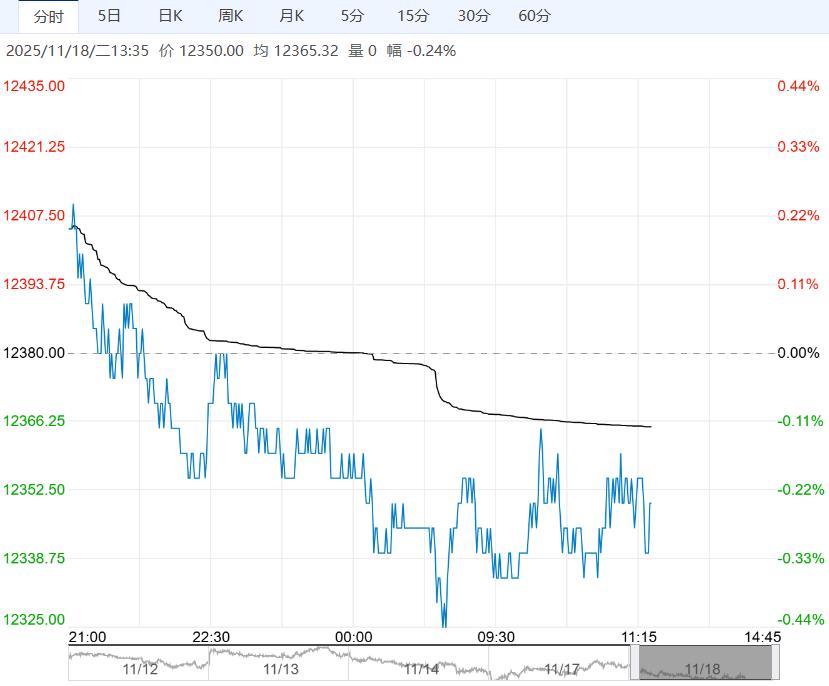Click right handle of the grey range selection
829x686 pixels.
[773, 664]
